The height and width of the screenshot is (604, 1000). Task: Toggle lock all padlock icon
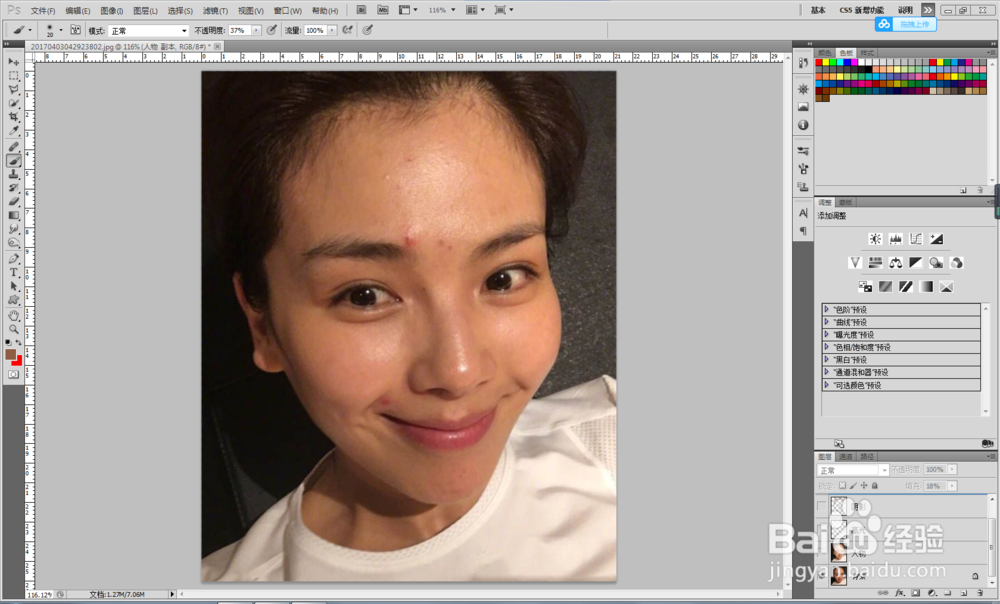point(875,486)
